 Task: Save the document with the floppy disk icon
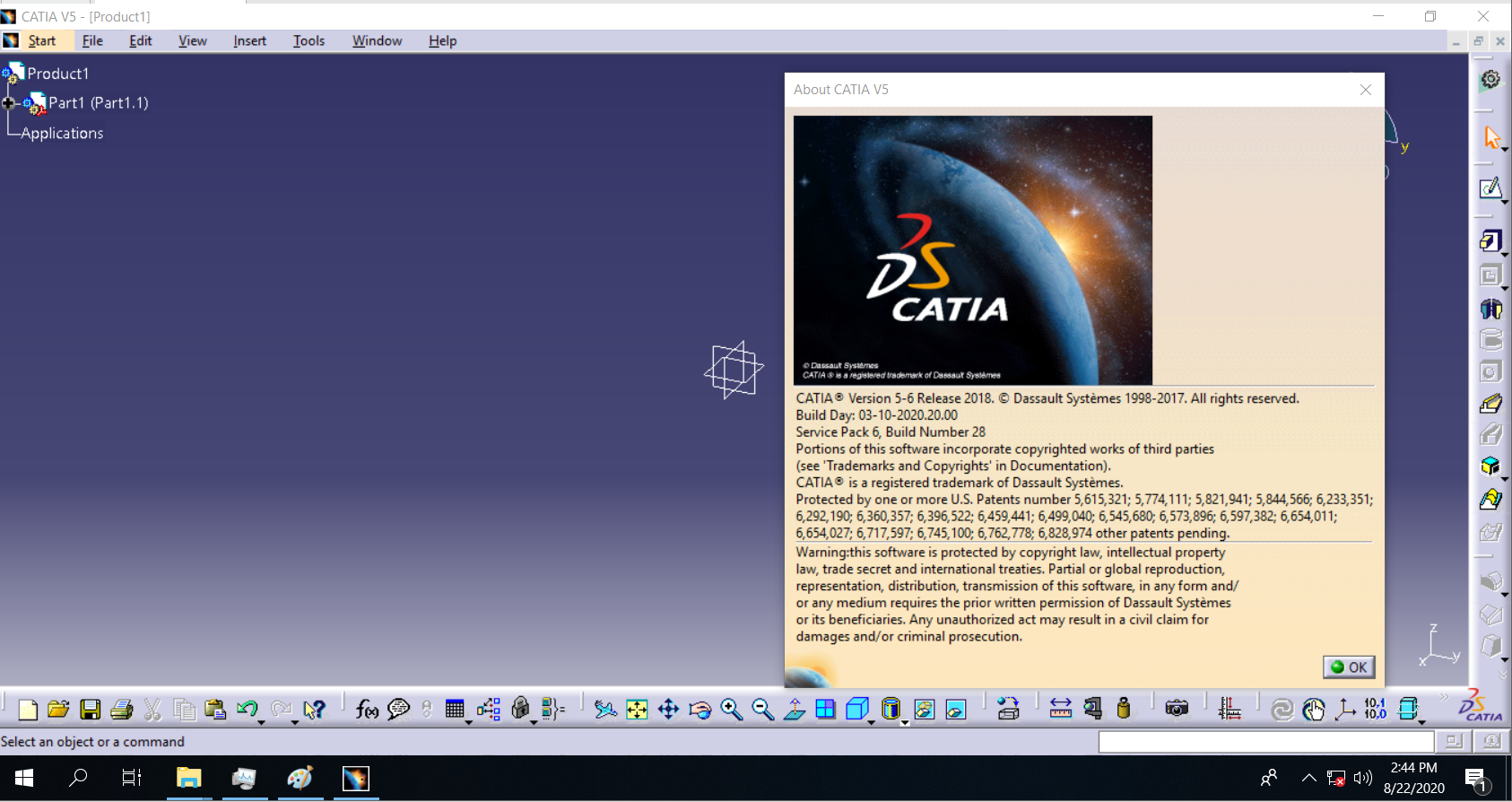tap(90, 710)
